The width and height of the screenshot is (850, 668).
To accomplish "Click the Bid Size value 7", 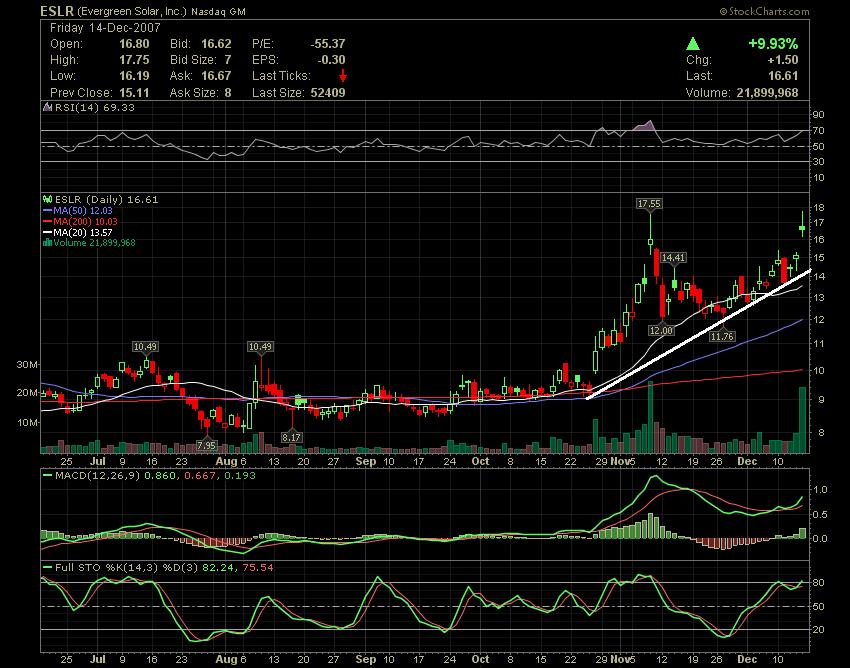I will coord(228,60).
